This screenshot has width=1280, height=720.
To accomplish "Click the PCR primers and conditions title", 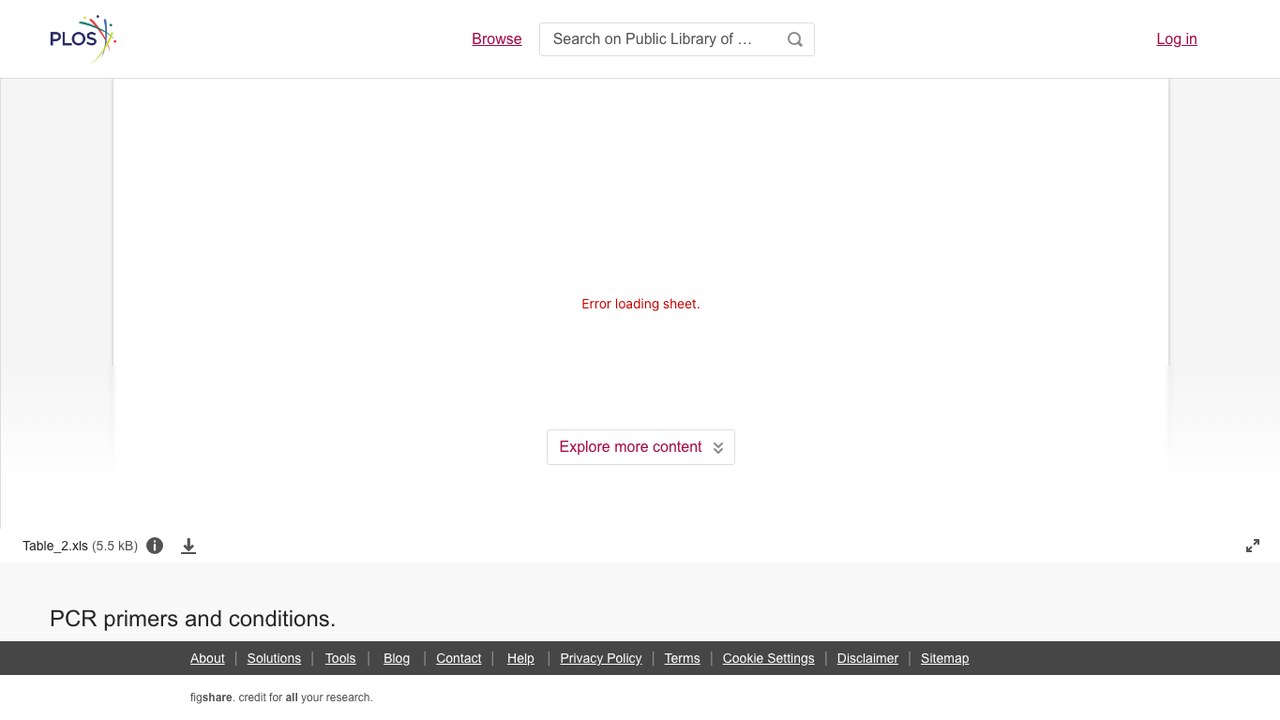I will 193,619.
